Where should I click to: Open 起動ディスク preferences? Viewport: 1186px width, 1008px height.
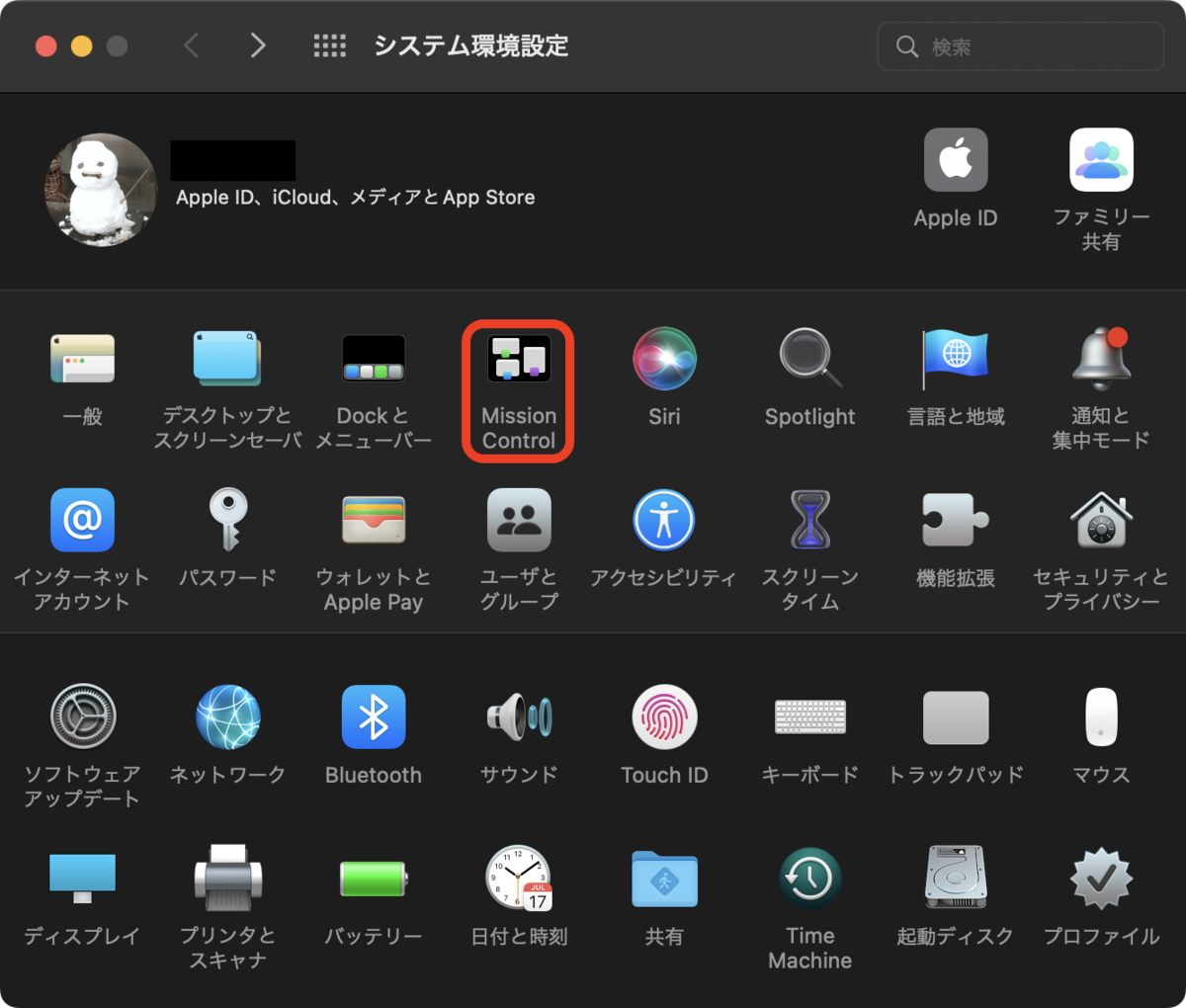[956, 878]
